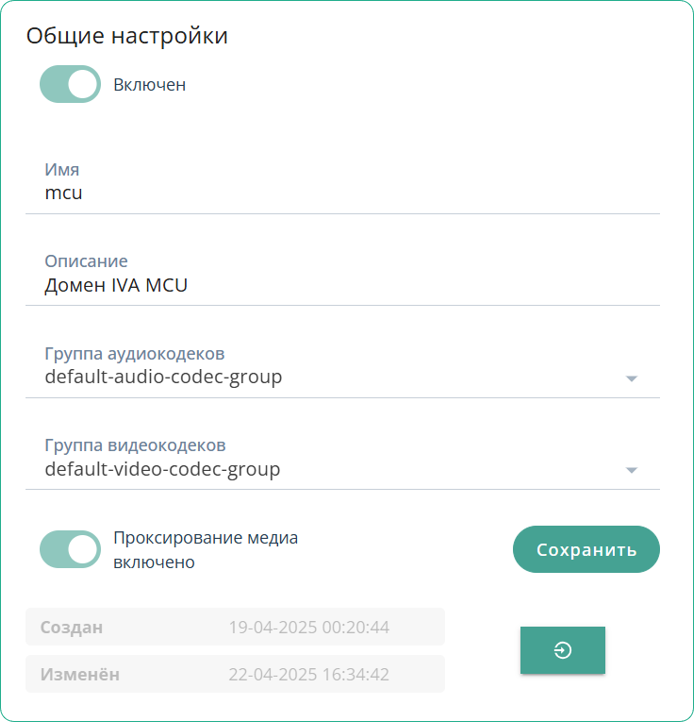Click the "Группа видеокодеков" field label
The height and width of the screenshot is (722, 694).
(x=135, y=445)
